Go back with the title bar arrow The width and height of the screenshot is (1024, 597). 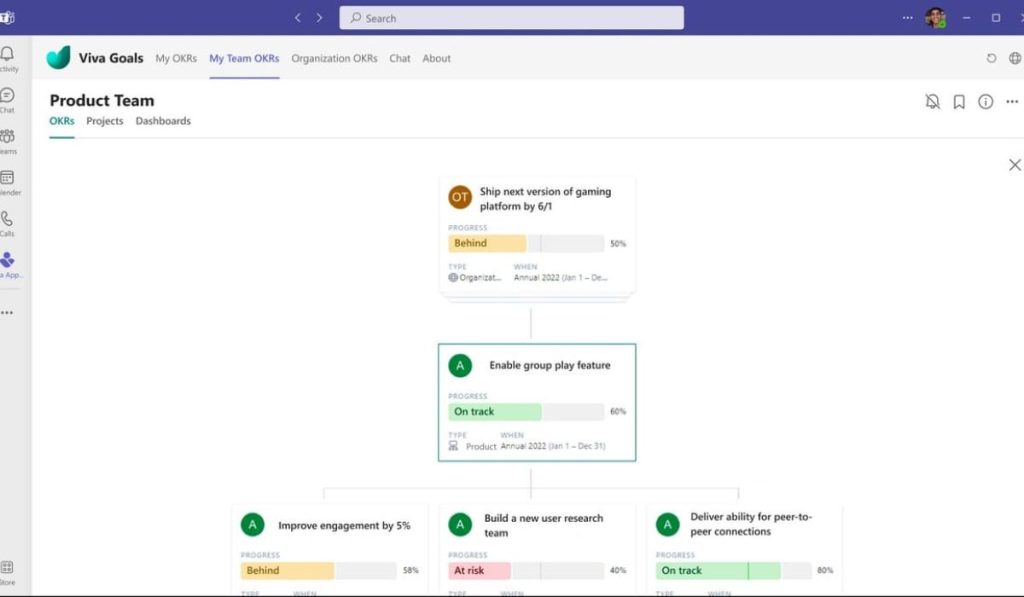click(x=298, y=18)
